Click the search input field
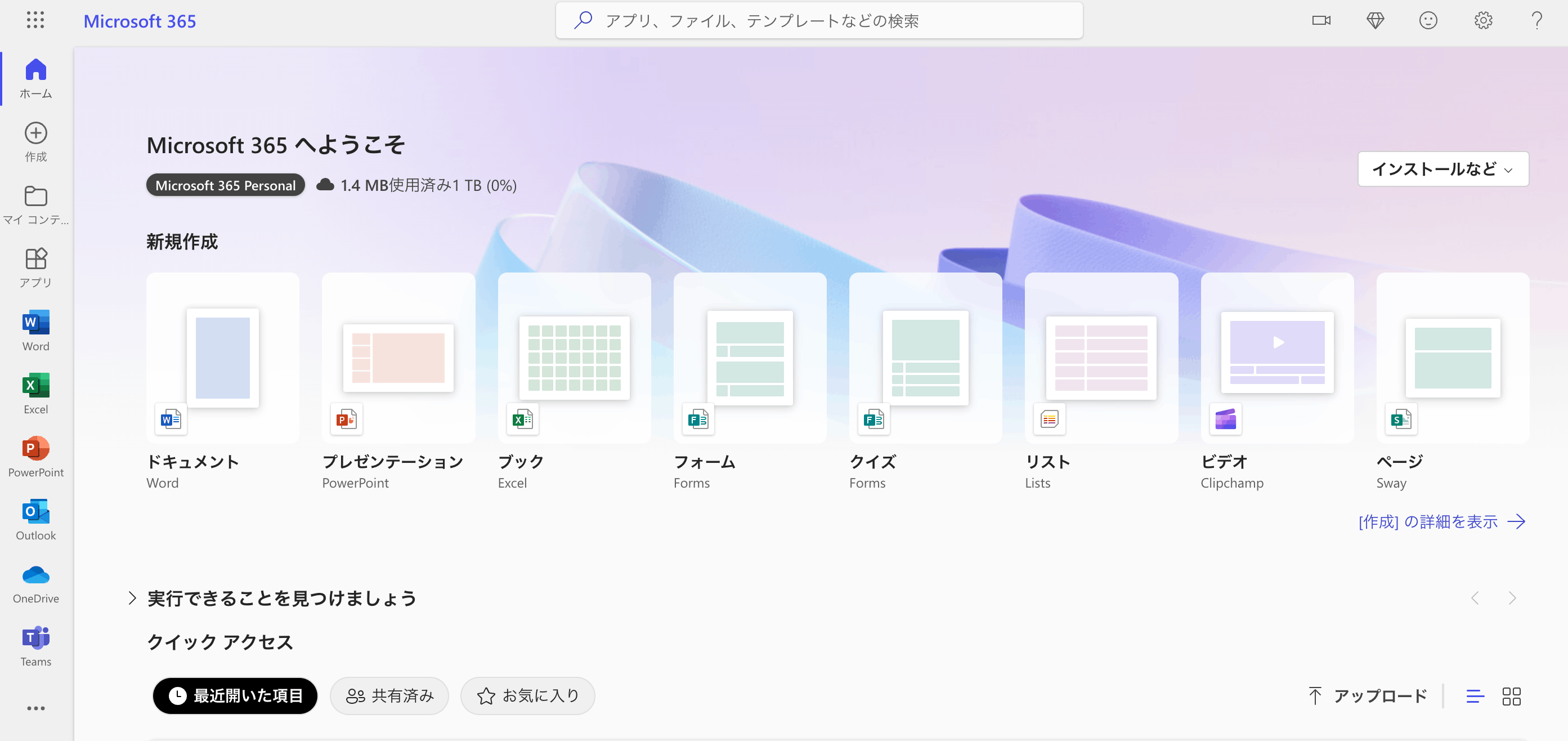 819,21
